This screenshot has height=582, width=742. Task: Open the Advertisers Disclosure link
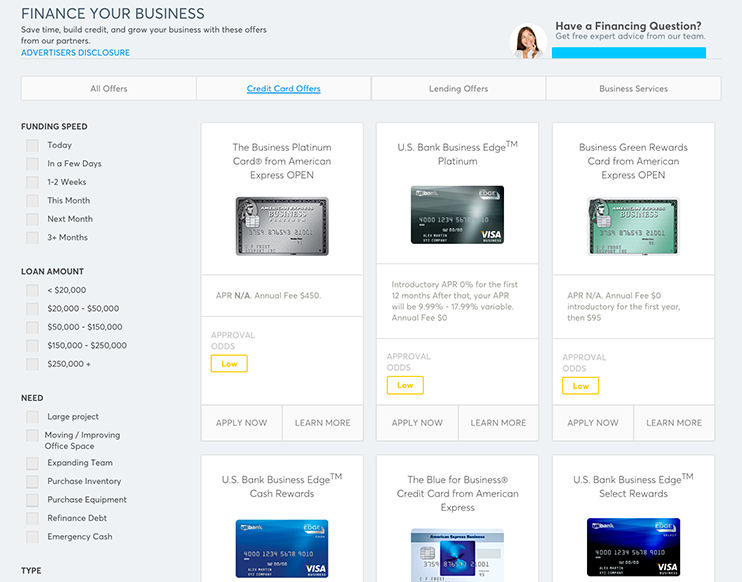coord(75,53)
